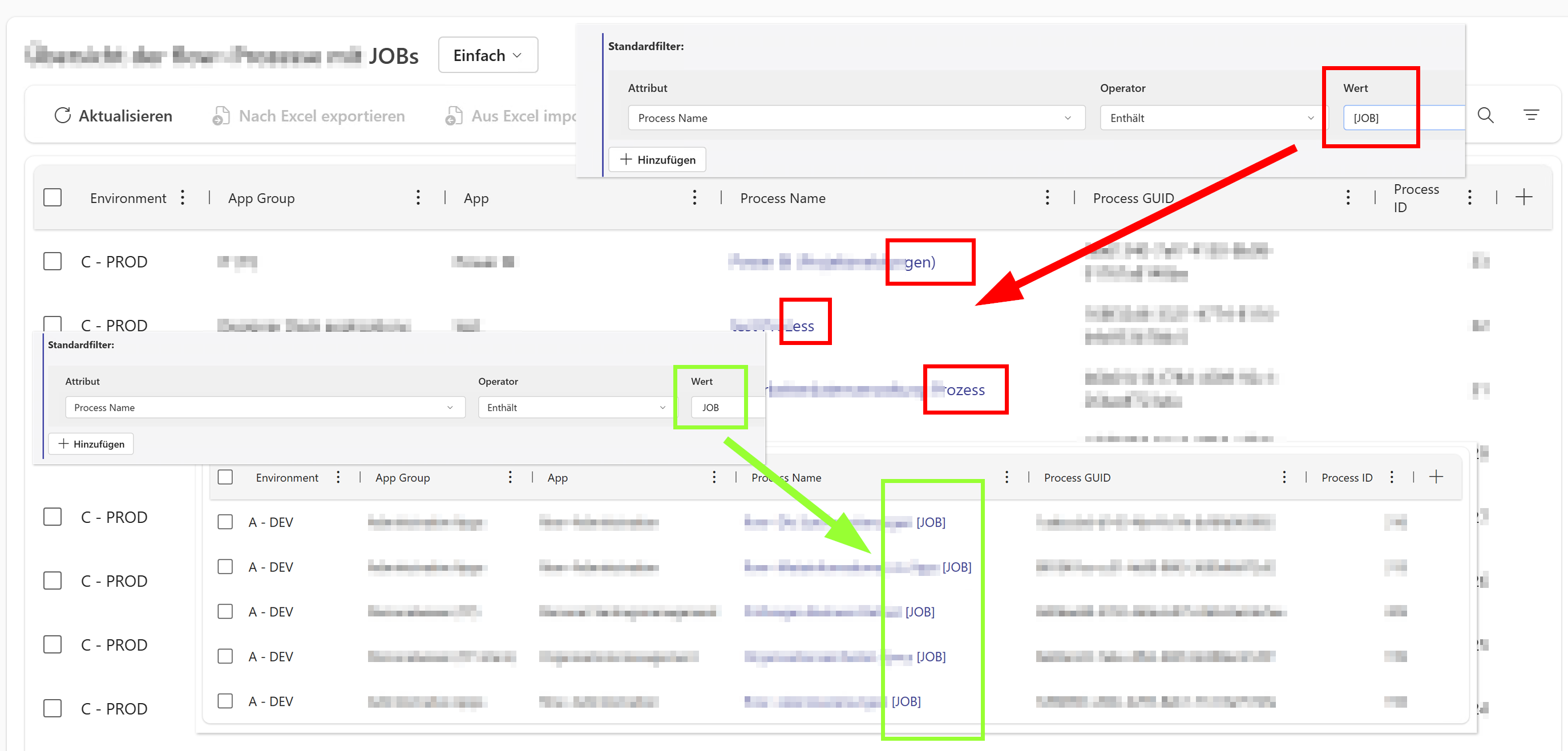Check the first A - DEV row

pyautogui.click(x=225, y=522)
